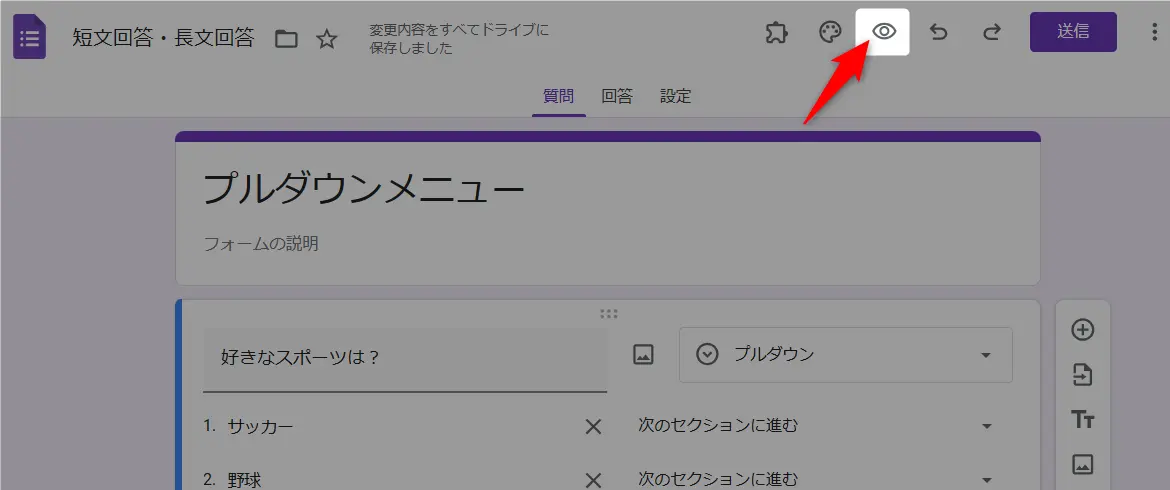The height and width of the screenshot is (490, 1170).
Task: Move form to folder icon
Action: (x=286, y=39)
